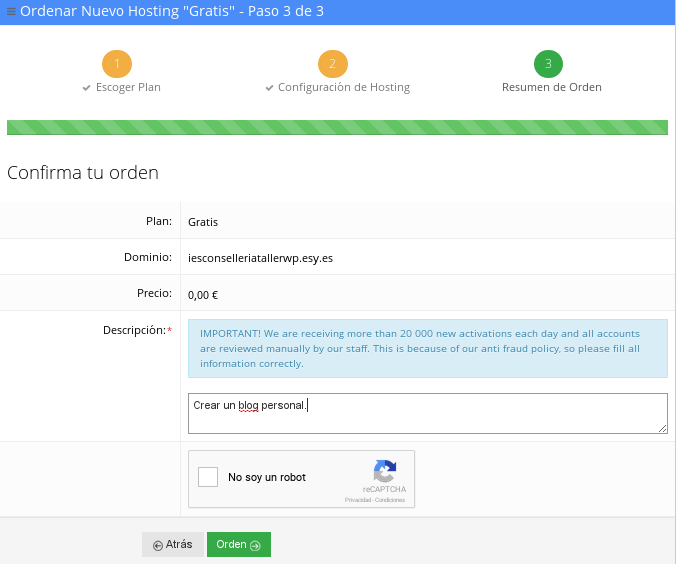Screen dimensions: 677x564
Task: Click the green striped progress bar
Action: (337, 127)
